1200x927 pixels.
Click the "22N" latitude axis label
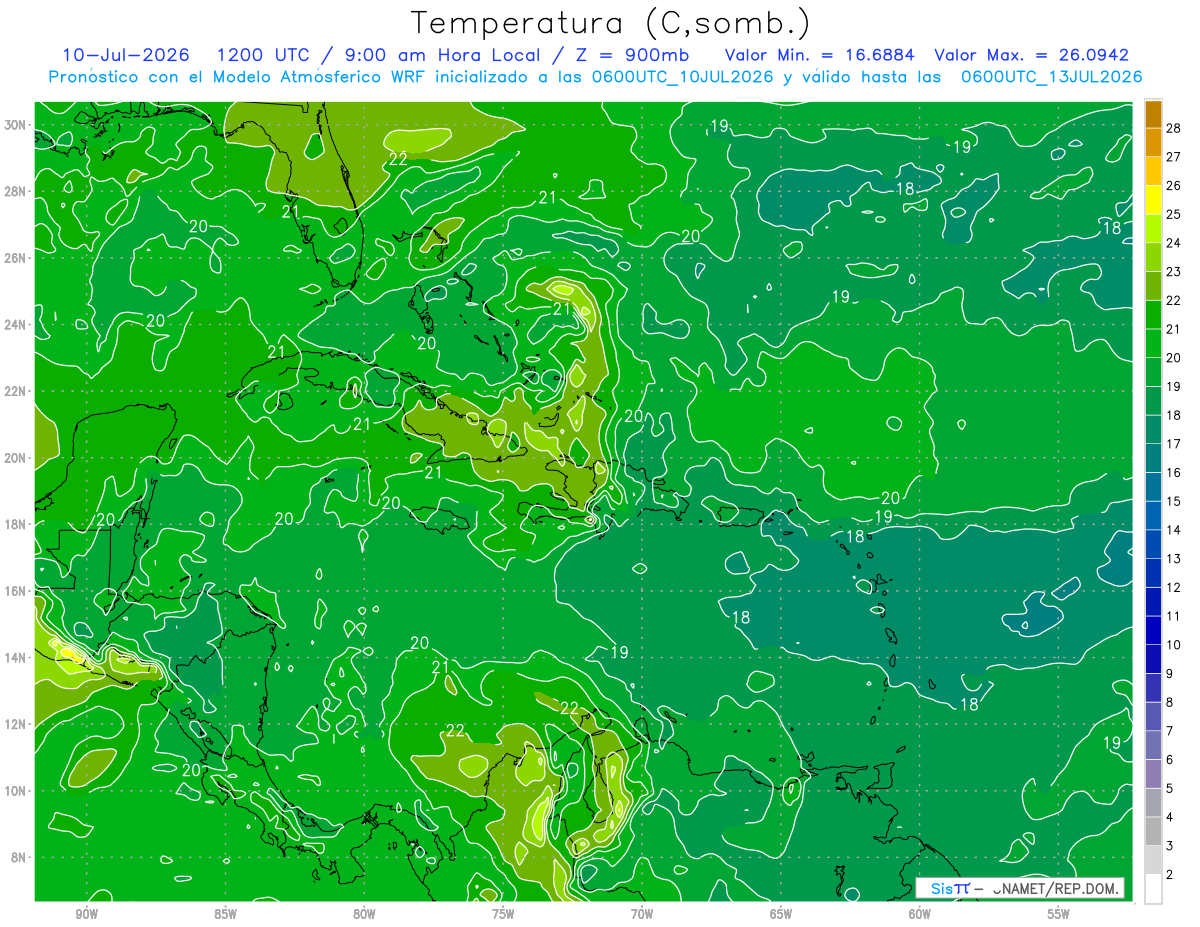17,391
